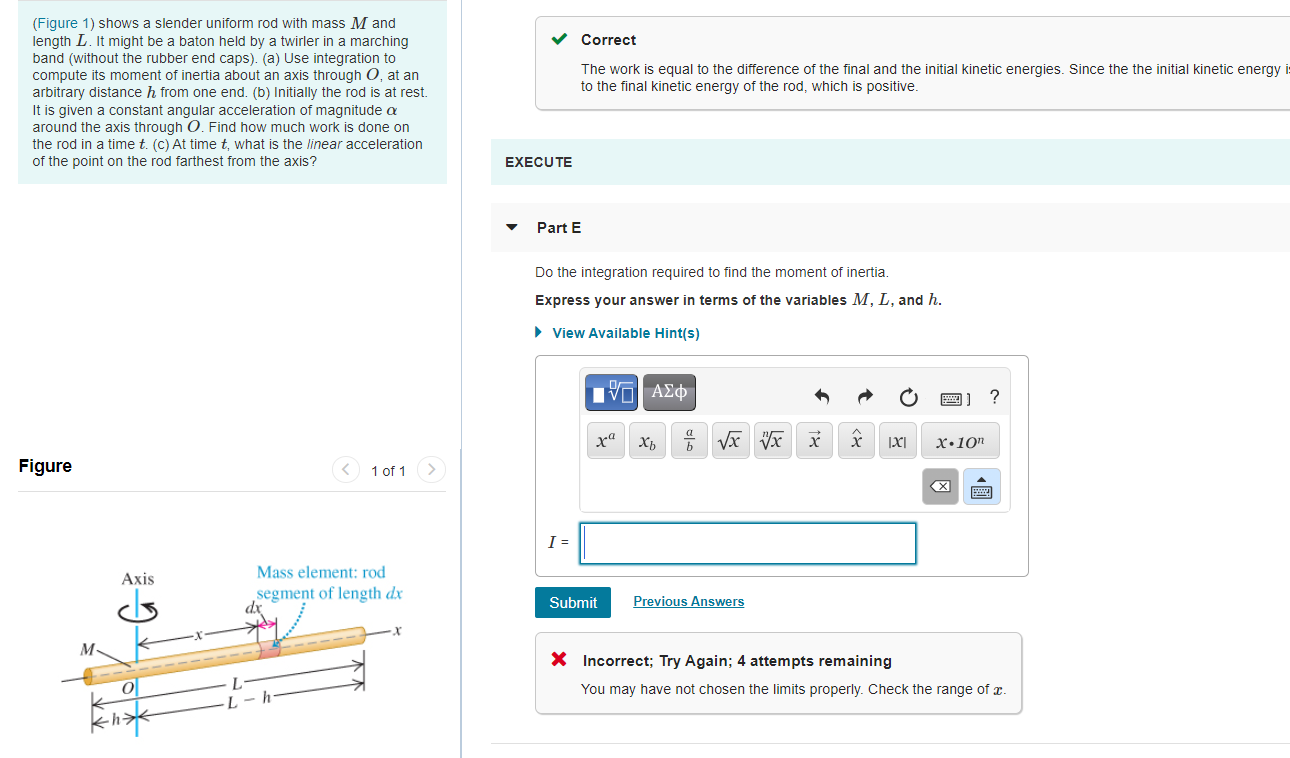Collapse Part E with the triangle
This screenshot has height=758, width=1290.
(512, 228)
